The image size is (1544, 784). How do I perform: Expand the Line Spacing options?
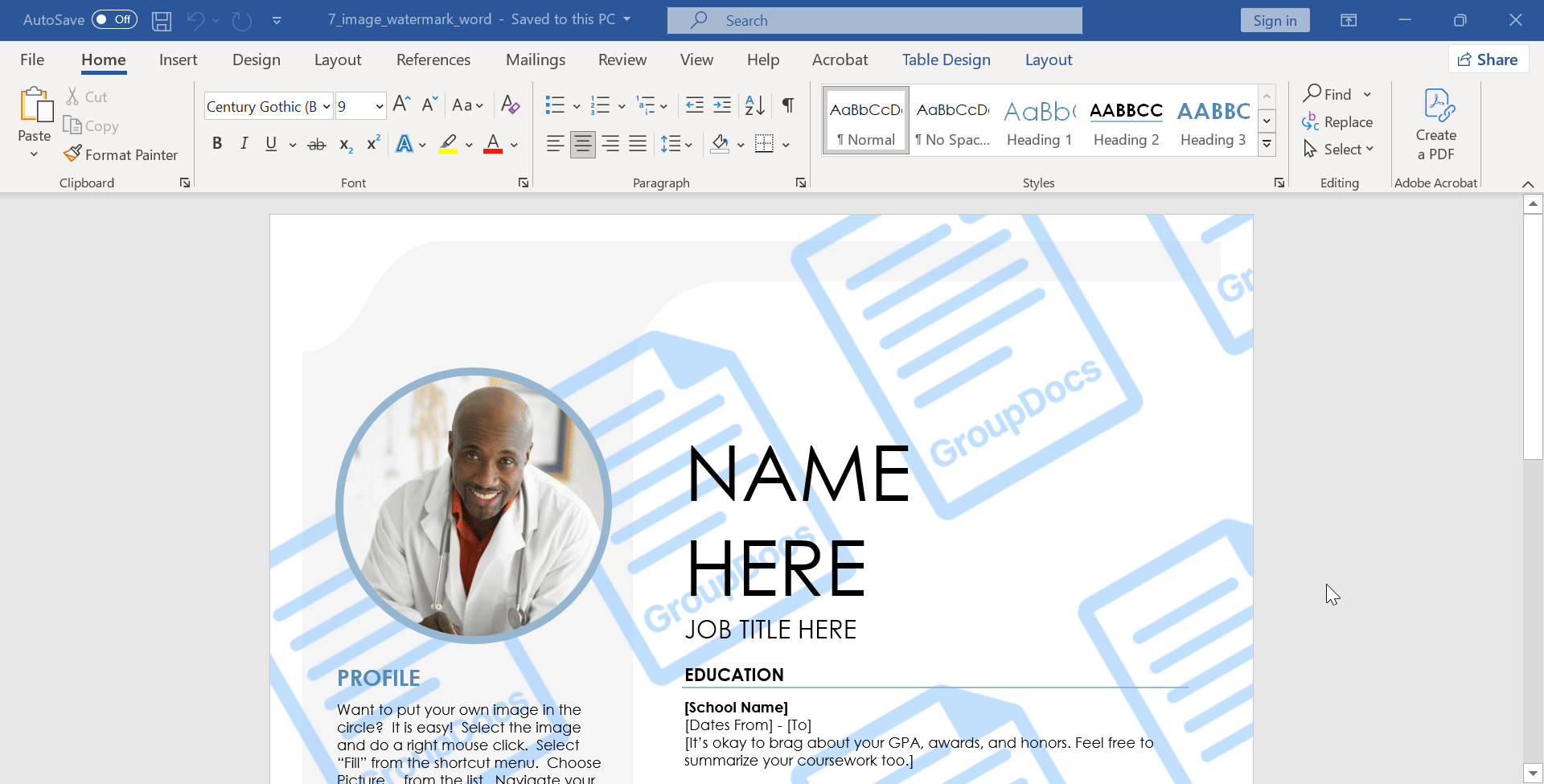click(x=689, y=143)
